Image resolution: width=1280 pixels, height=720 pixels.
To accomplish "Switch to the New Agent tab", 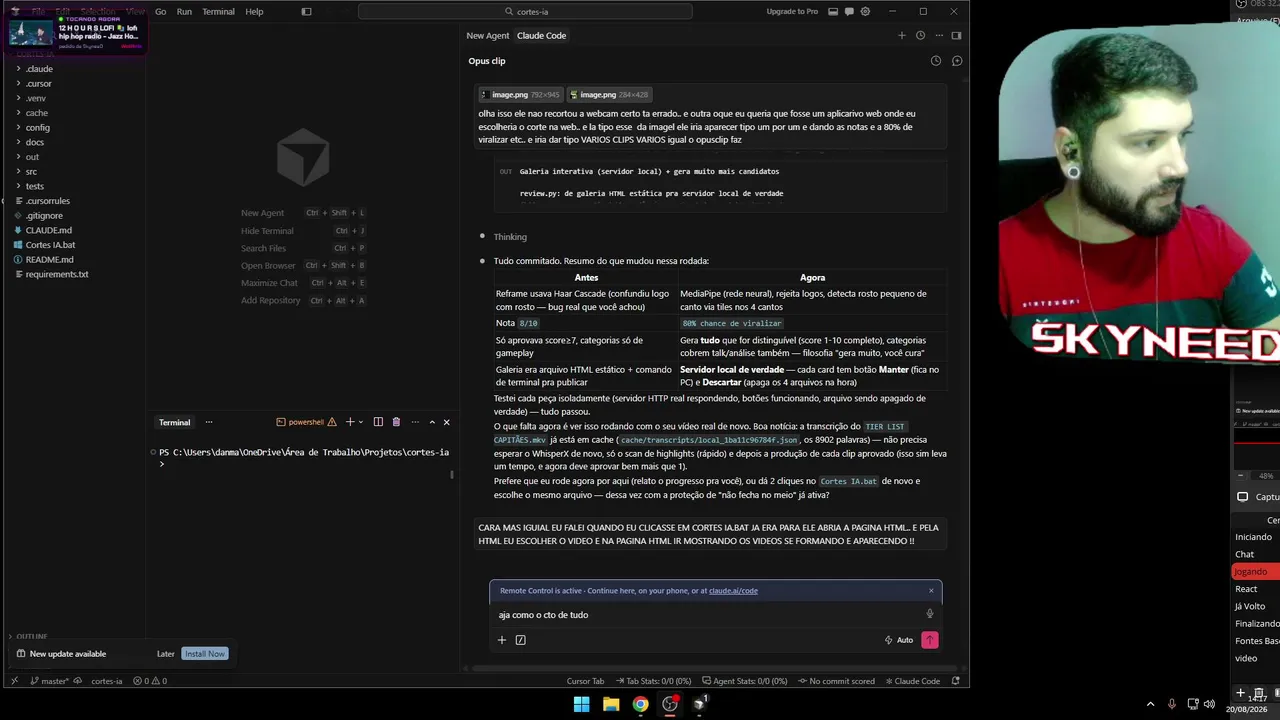I will (488, 36).
